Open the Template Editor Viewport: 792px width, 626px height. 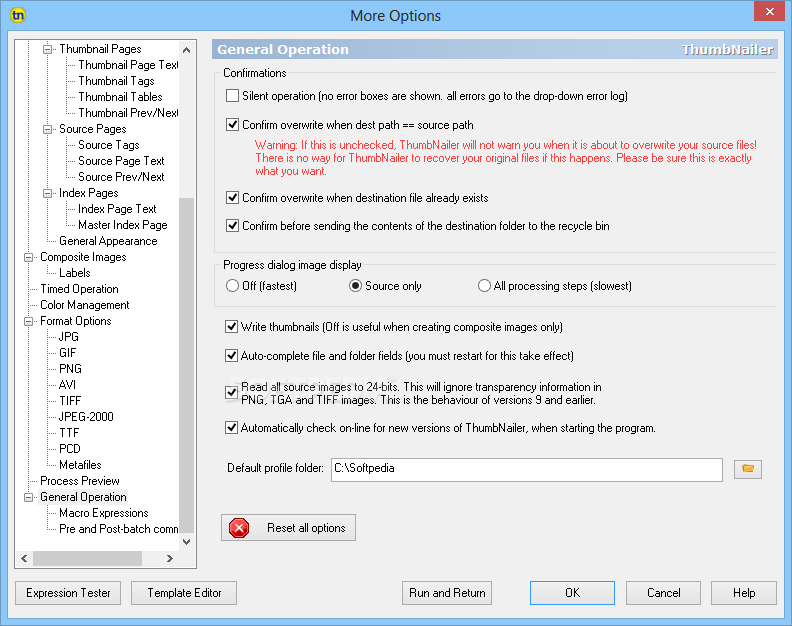point(184,593)
